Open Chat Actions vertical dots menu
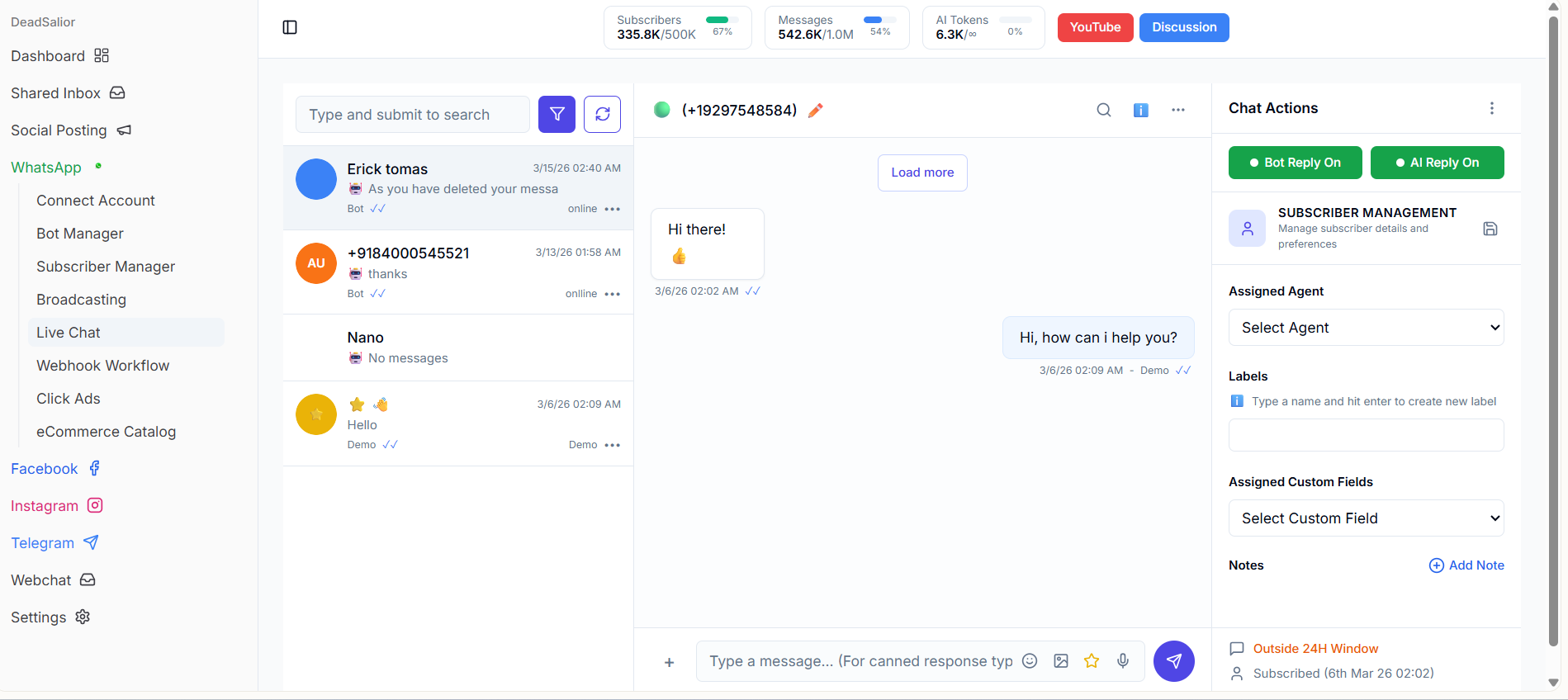The height and width of the screenshot is (700, 1568). point(1491,108)
